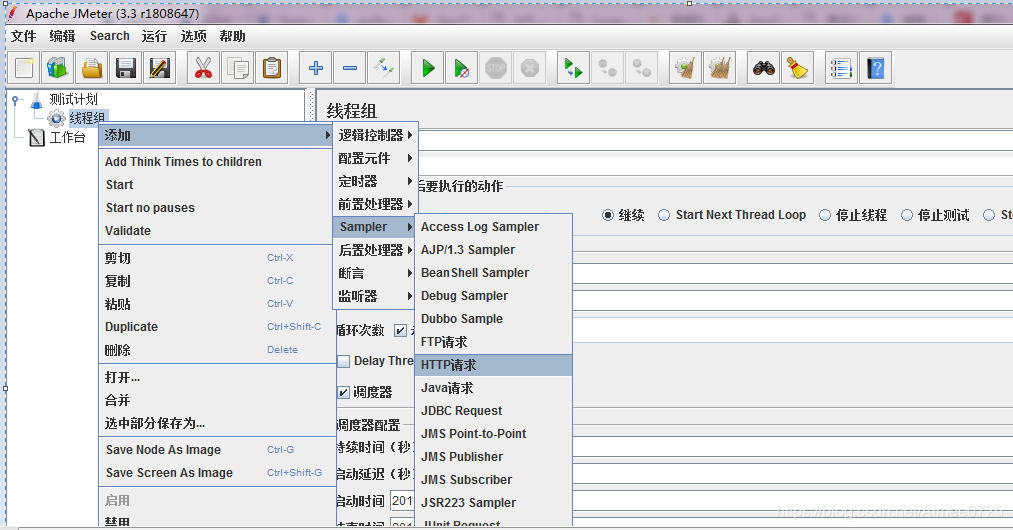
Task: Open the 编辑 menu
Action: pyautogui.click(x=63, y=36)
